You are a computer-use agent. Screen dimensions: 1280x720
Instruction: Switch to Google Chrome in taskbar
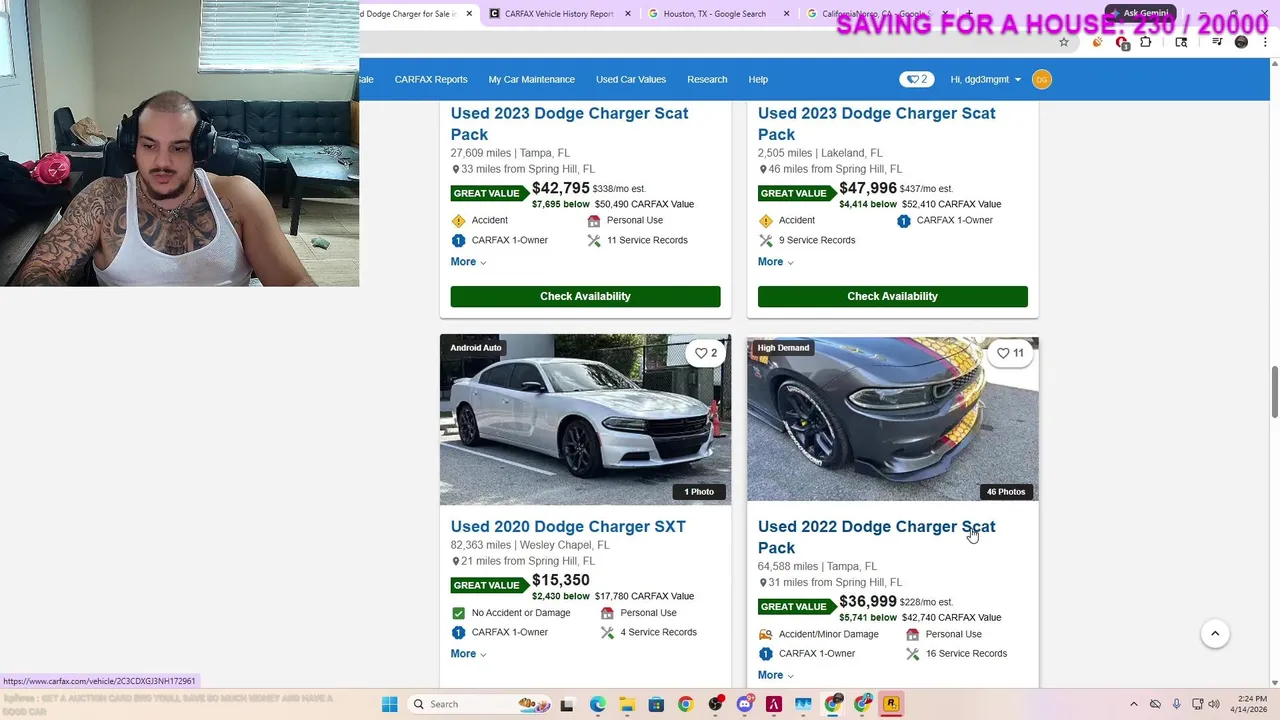click(685, 704)
